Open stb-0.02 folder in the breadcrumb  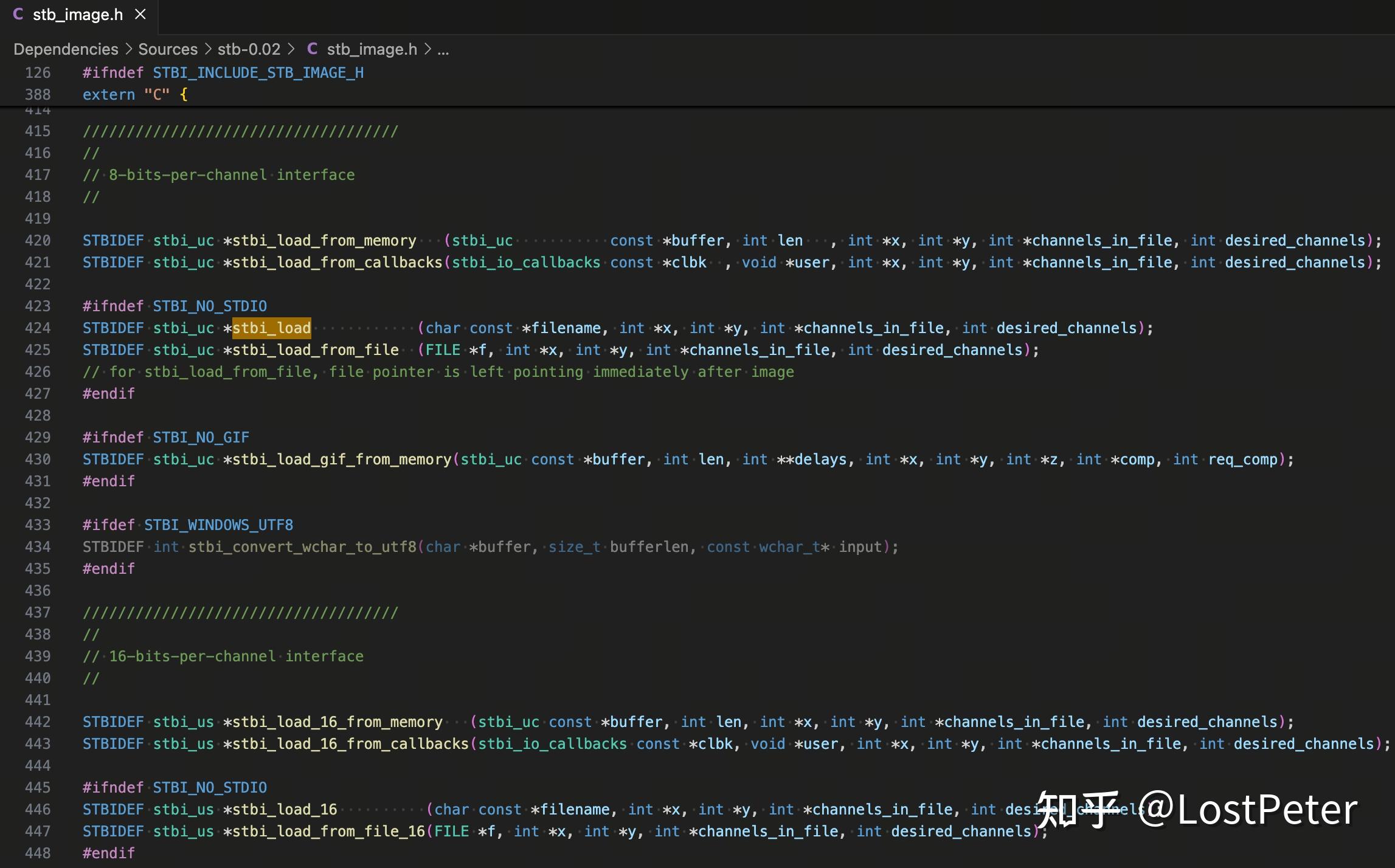coord(249,49)
